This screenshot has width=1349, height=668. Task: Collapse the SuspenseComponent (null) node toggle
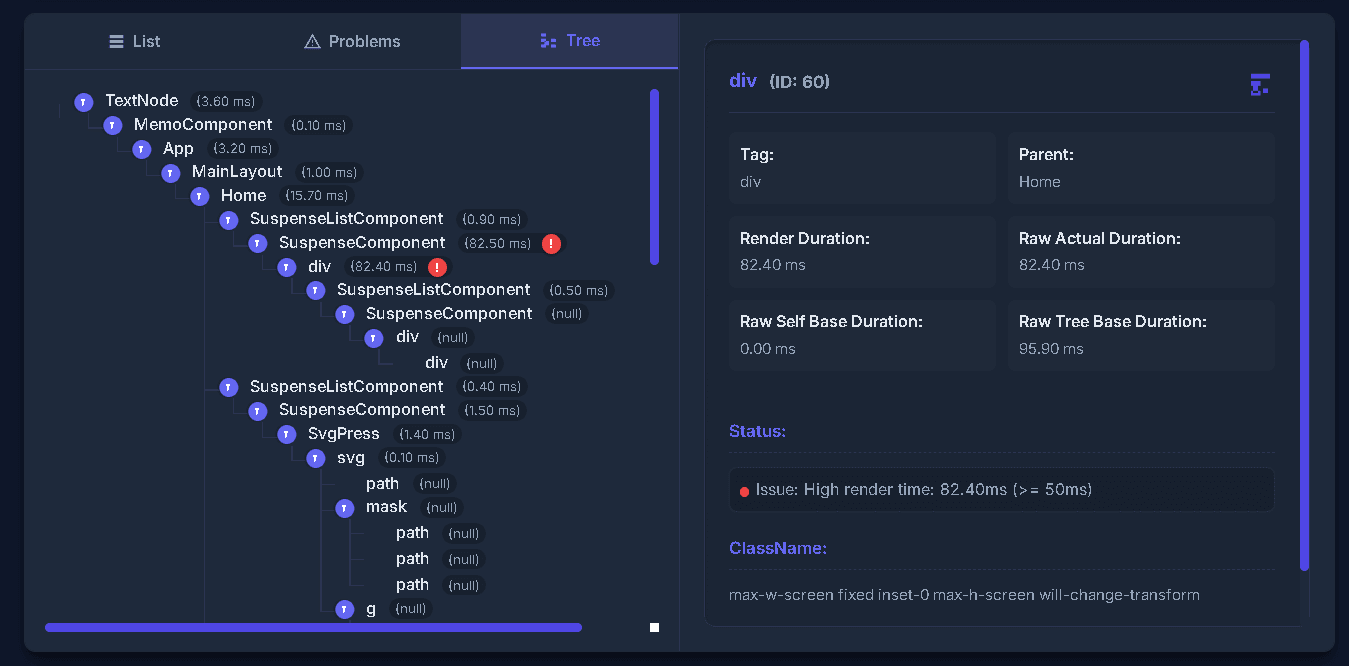(345, 314)
